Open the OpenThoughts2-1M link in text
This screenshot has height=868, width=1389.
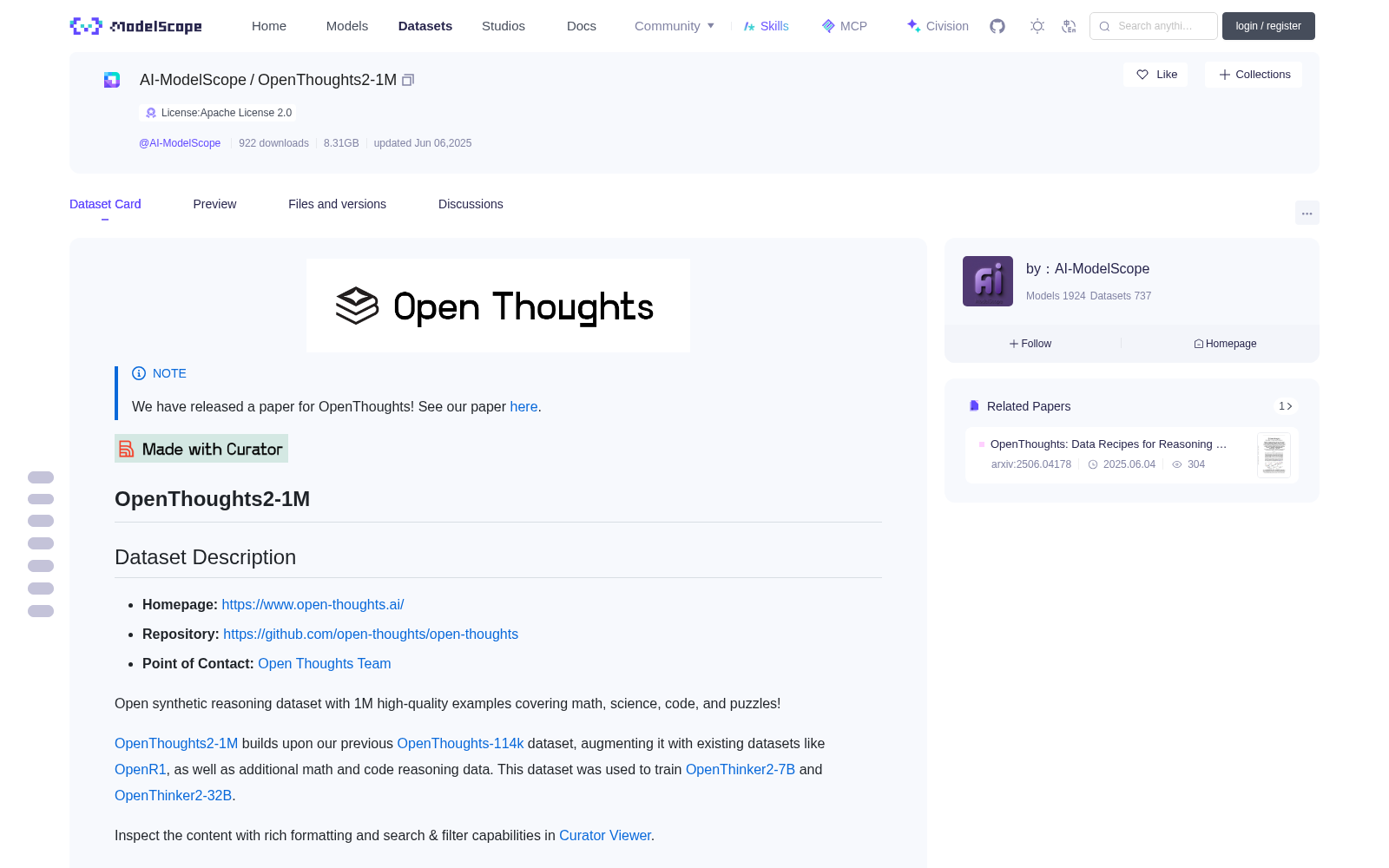coord(176,743)
